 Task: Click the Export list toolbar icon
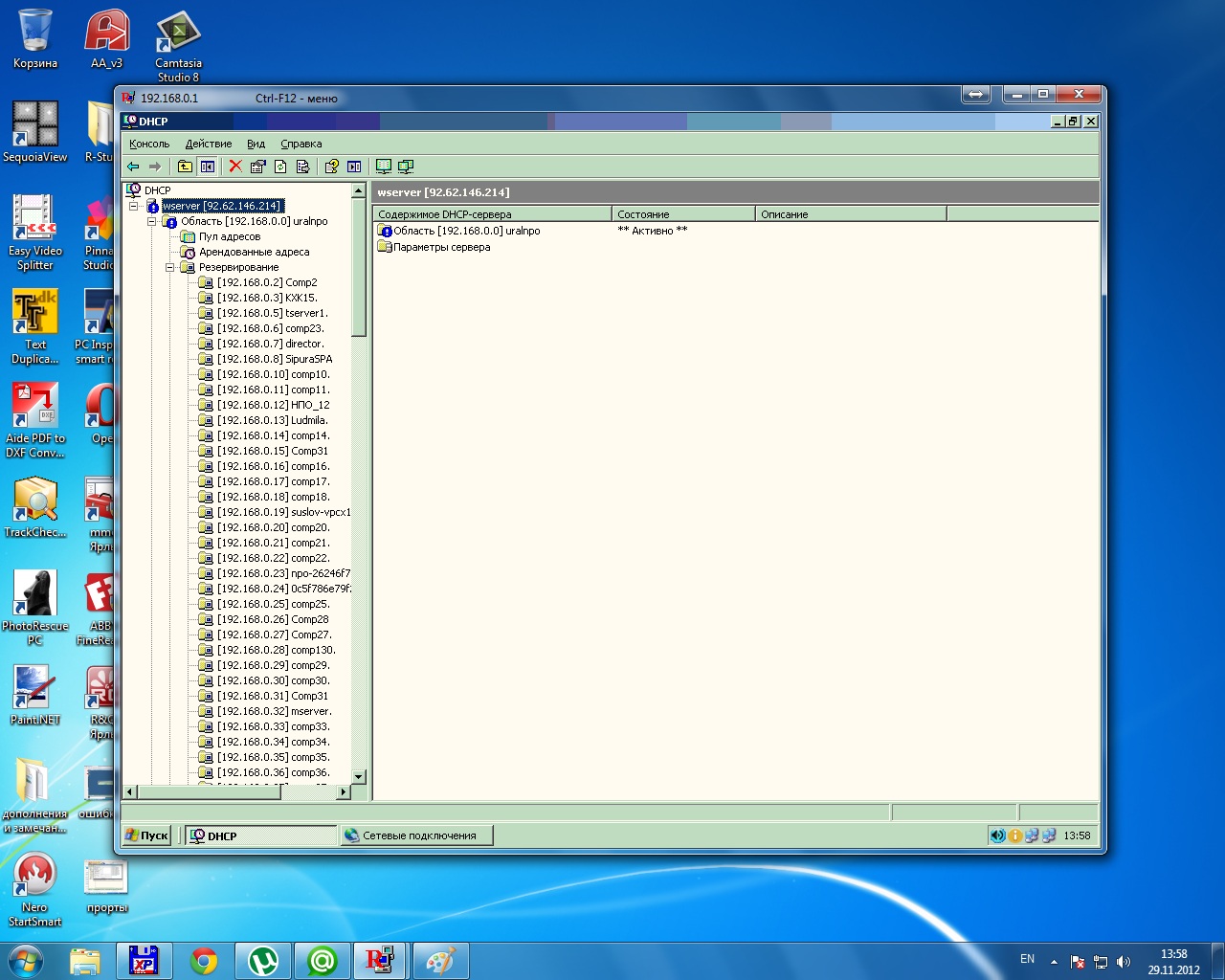302,167
